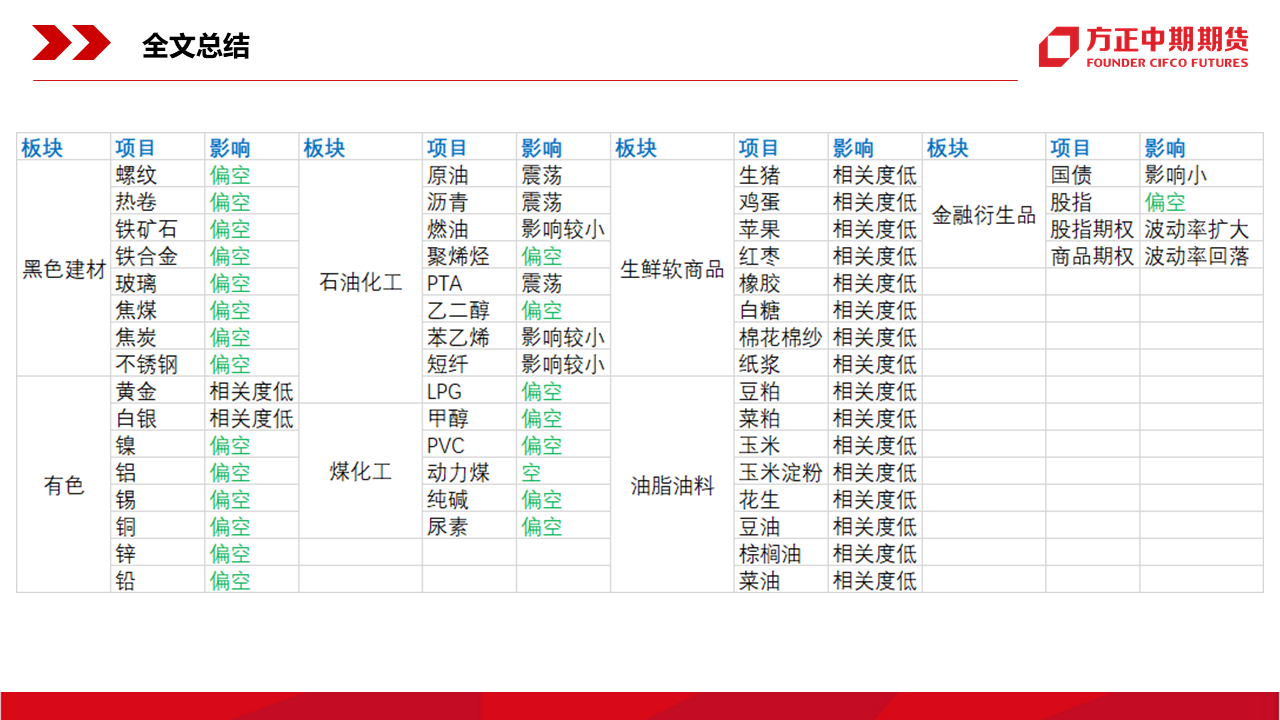Image resolution: width=1280 pixels, height=720 pixels.
Task: Click the 短纤 item cell
Action: click(469, 364)
